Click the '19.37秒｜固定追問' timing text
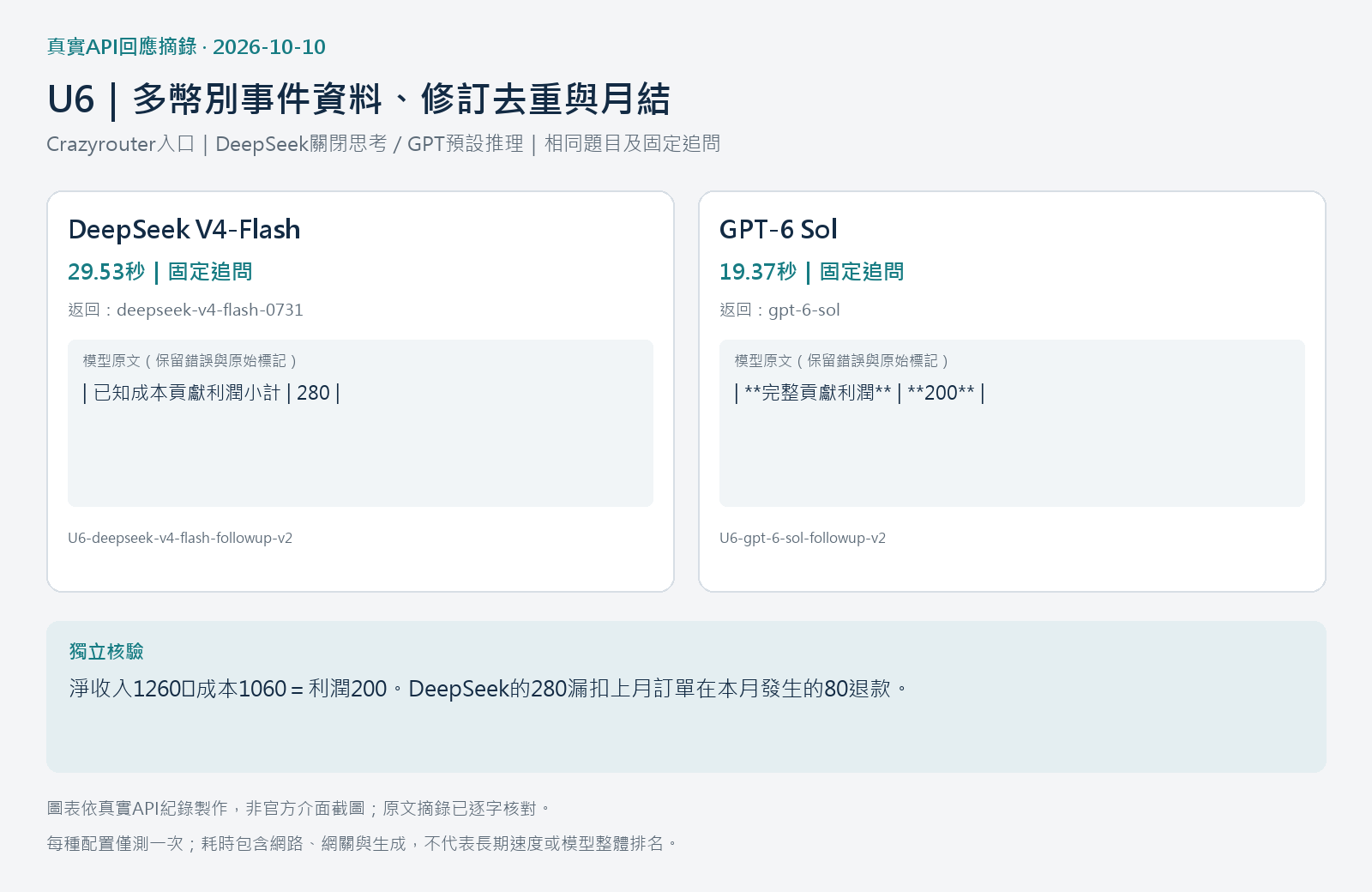The width and height of the screenshot is (1372, 892). pos(812,271)
